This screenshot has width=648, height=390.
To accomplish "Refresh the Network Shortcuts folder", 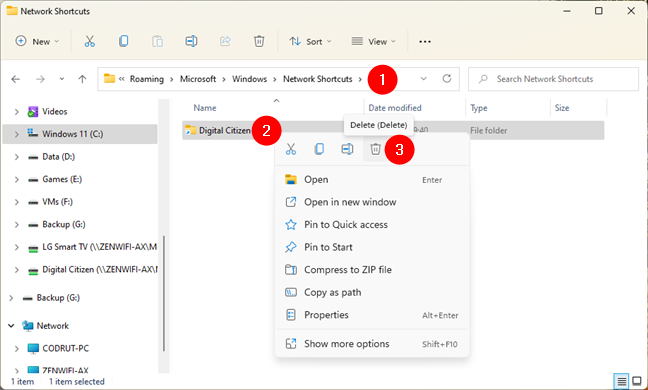I will coord(447,78).
